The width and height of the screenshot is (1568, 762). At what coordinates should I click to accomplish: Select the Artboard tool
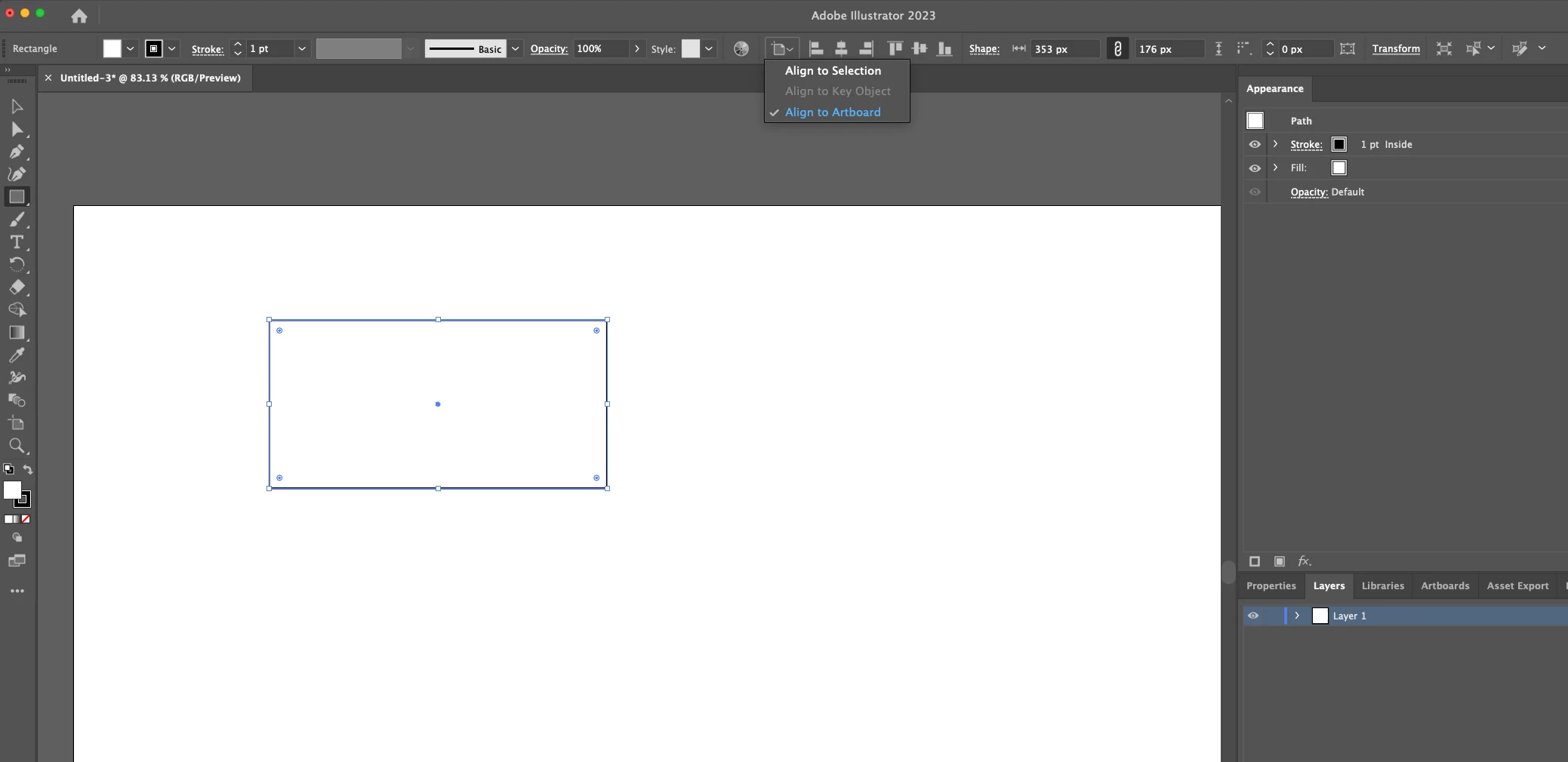[x=17, y=423]
